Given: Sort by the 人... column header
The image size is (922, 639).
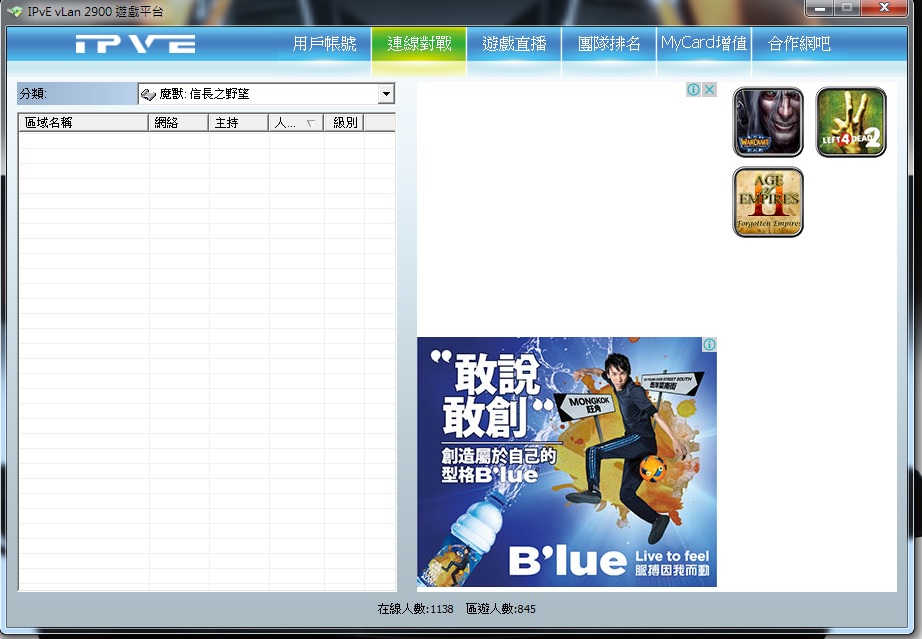Looking at the screenshot, I should coord(296,122).
